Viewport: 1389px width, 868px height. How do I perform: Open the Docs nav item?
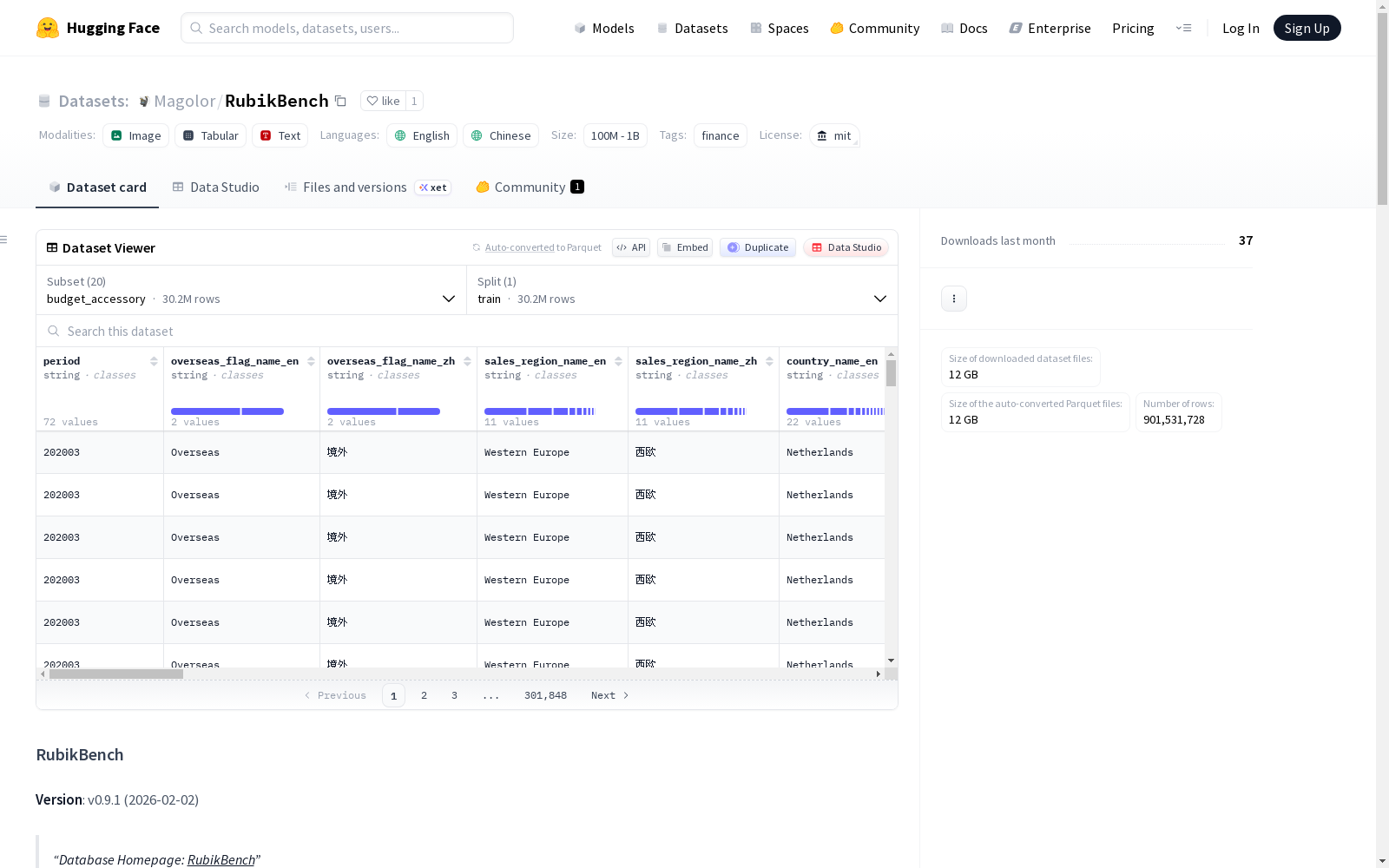point(964,28)
